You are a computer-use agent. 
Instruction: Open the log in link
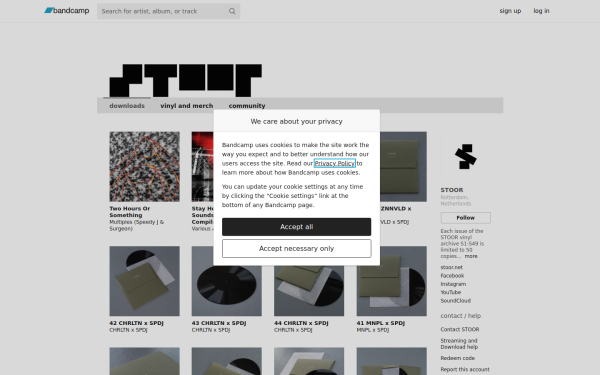pos(541,11)
